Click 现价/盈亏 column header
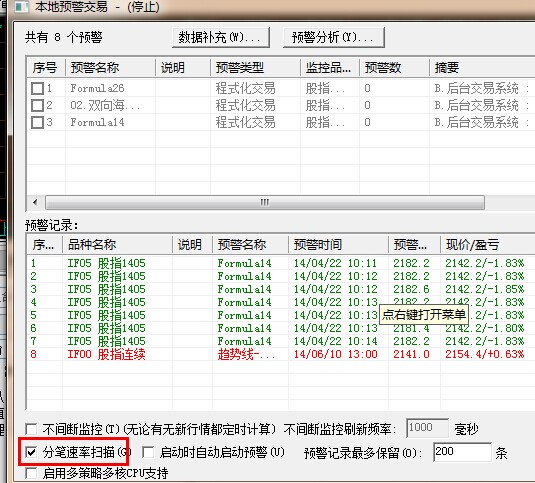Viewport: 535px width, 483px height. [x=488, y=245]
